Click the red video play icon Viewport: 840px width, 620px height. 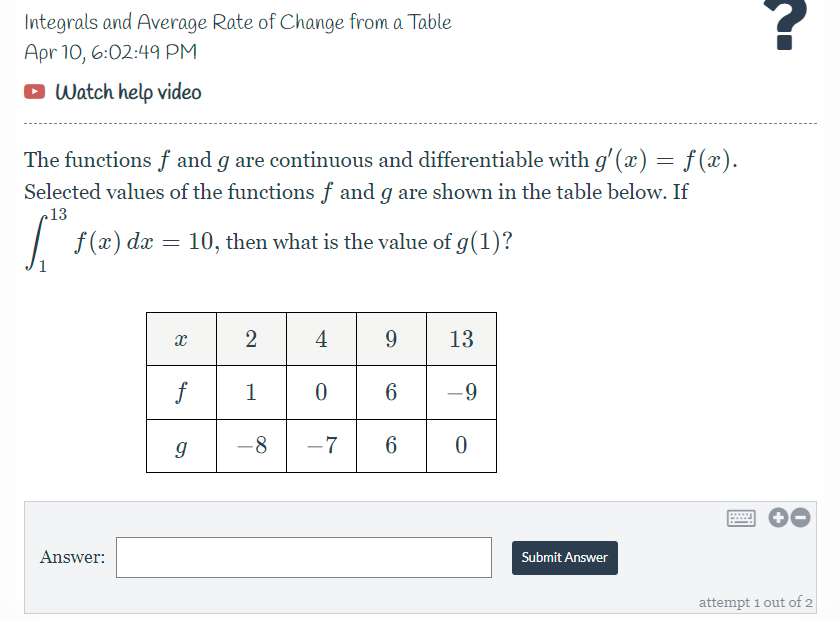(33, 91)
